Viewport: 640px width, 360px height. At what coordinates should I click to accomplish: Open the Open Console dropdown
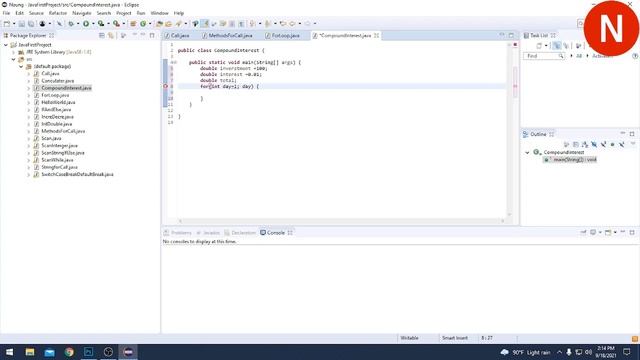615,232
